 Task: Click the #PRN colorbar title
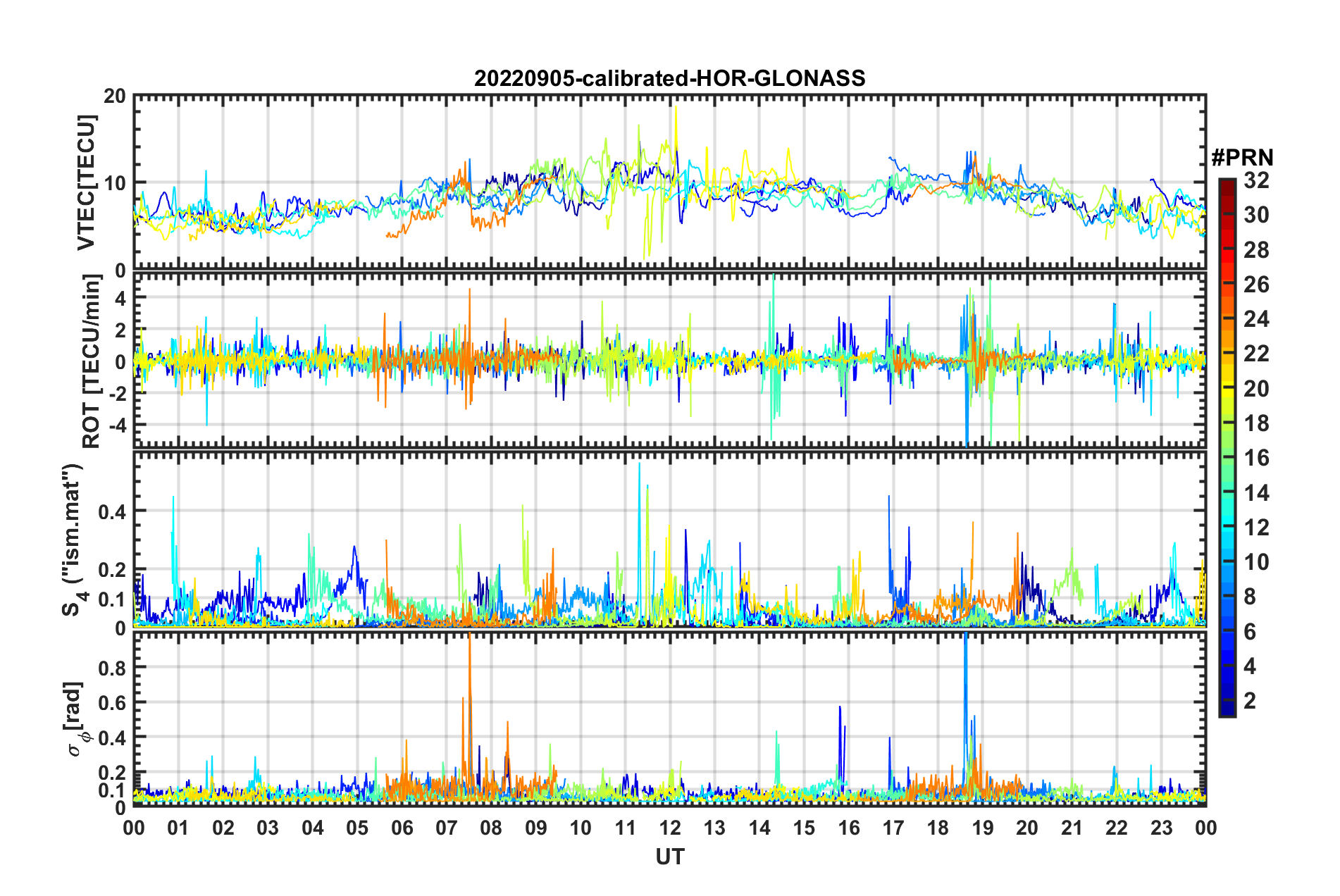click(1241, 157)
